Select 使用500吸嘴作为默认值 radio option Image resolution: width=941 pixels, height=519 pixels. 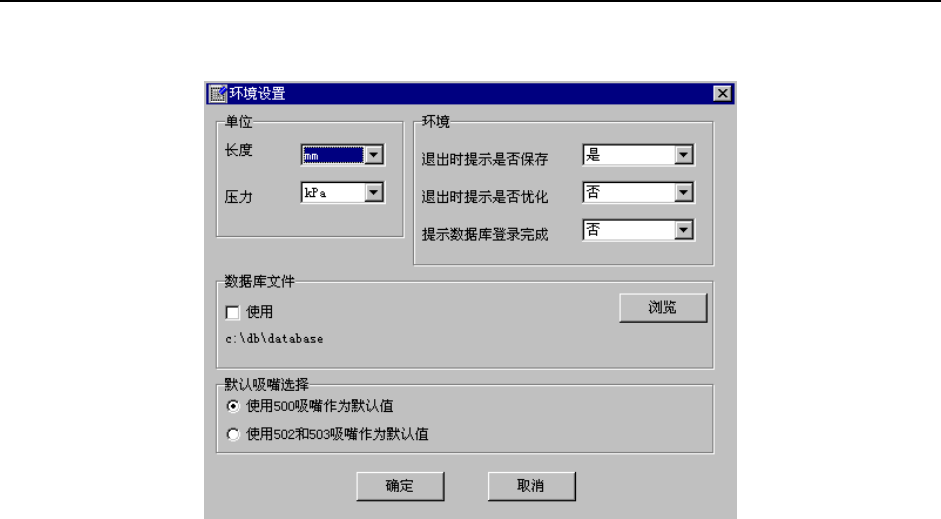[233, 406]
